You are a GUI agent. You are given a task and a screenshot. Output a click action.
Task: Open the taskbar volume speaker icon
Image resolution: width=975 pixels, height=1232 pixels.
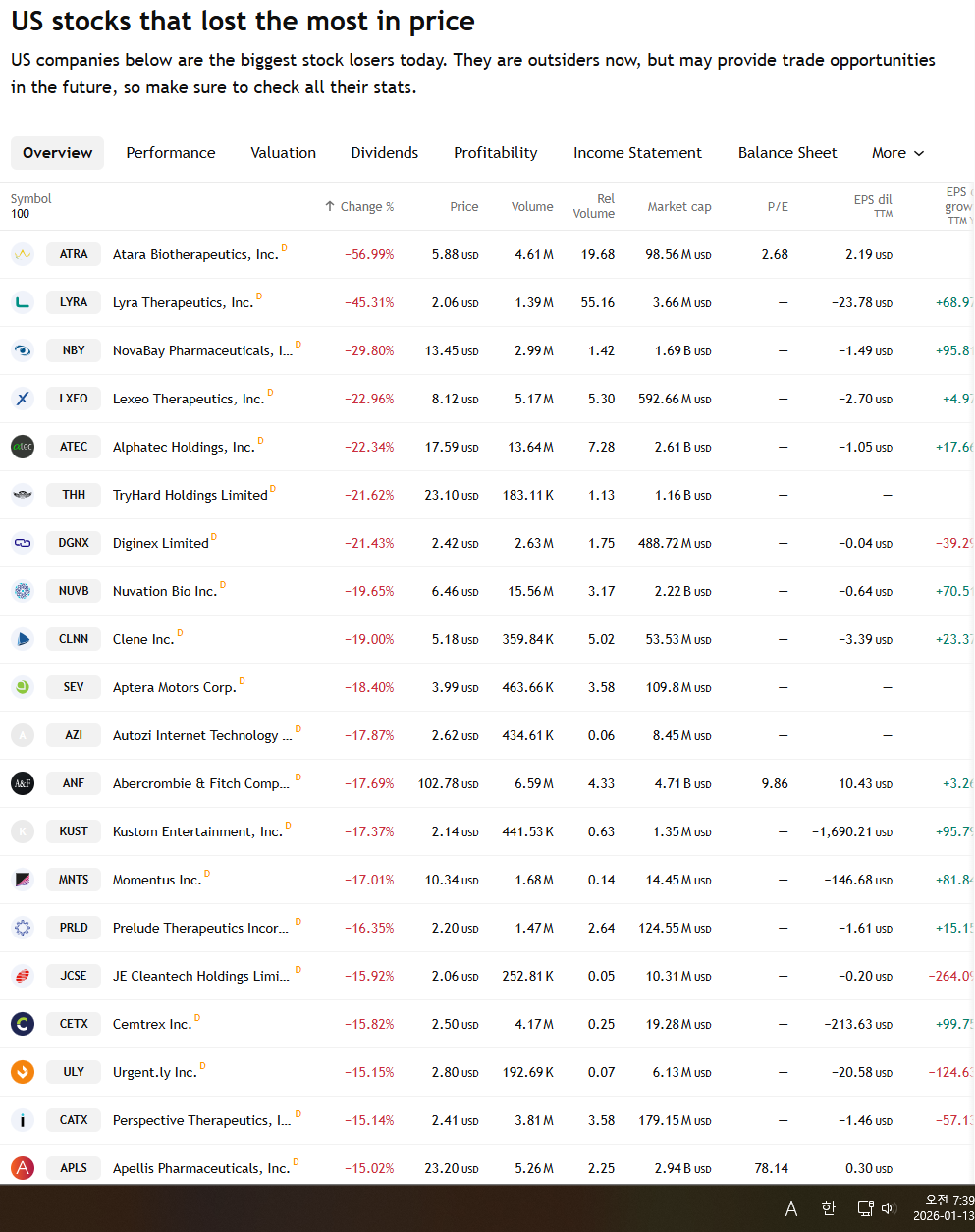pyautogui.click(x=889, y=1208)
